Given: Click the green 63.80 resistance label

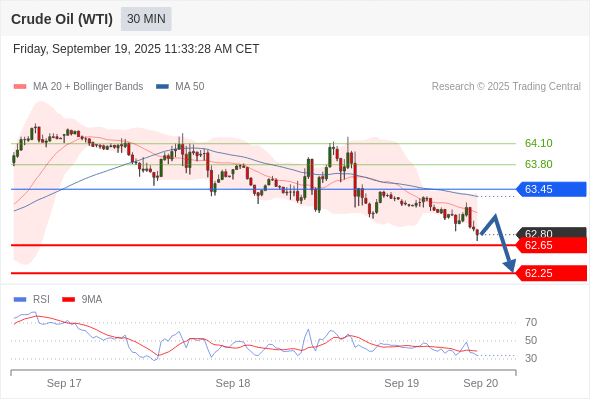Looking at the screenshot, I should 538,164.
